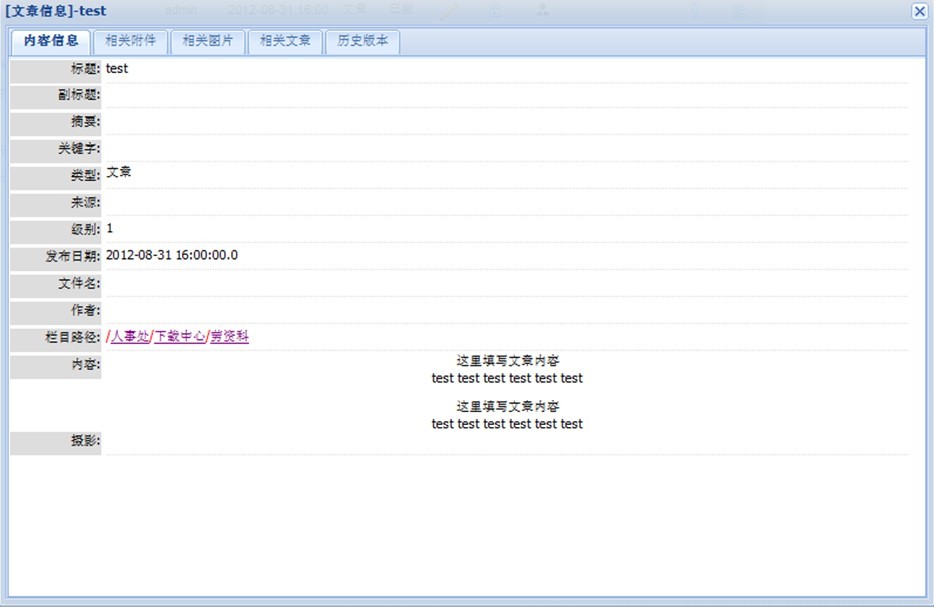Switch to the 相关文章 tab
Screen dimensions: 934x607
tap(285, 42)
